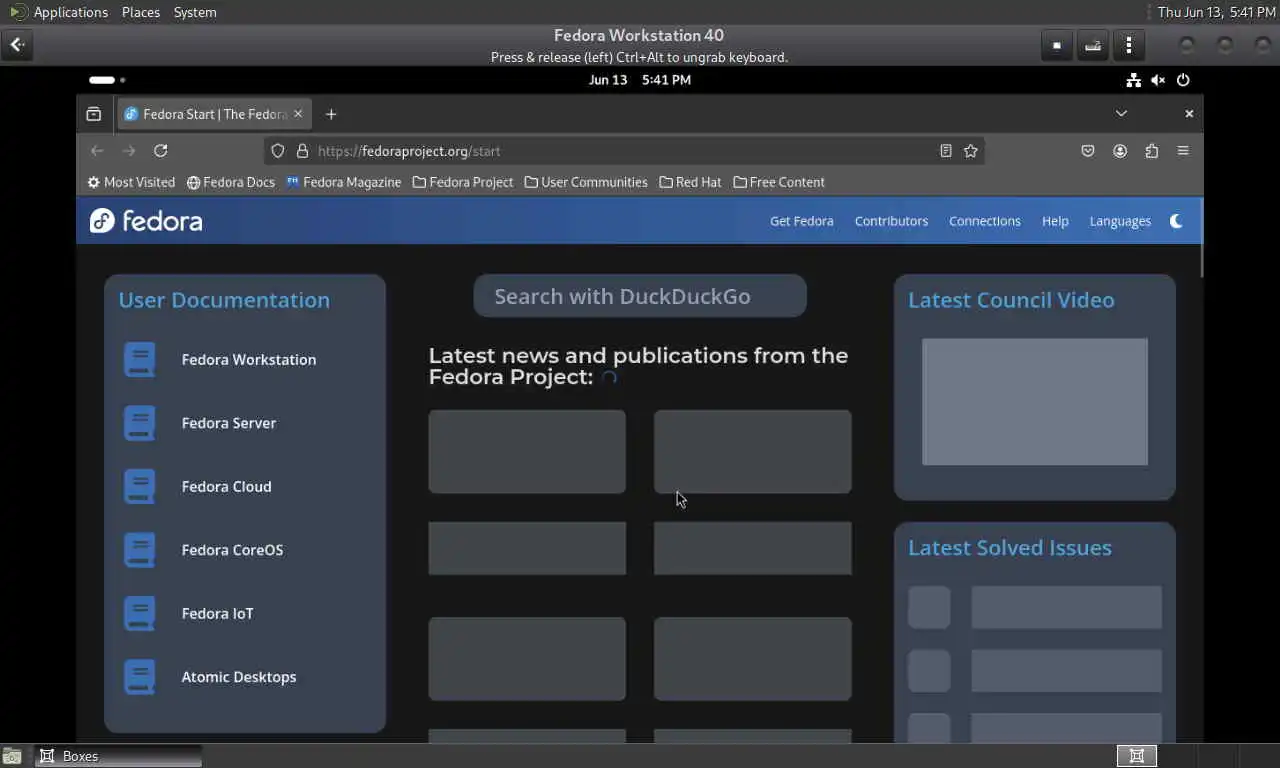Click the address bar URL

[409, 151]
